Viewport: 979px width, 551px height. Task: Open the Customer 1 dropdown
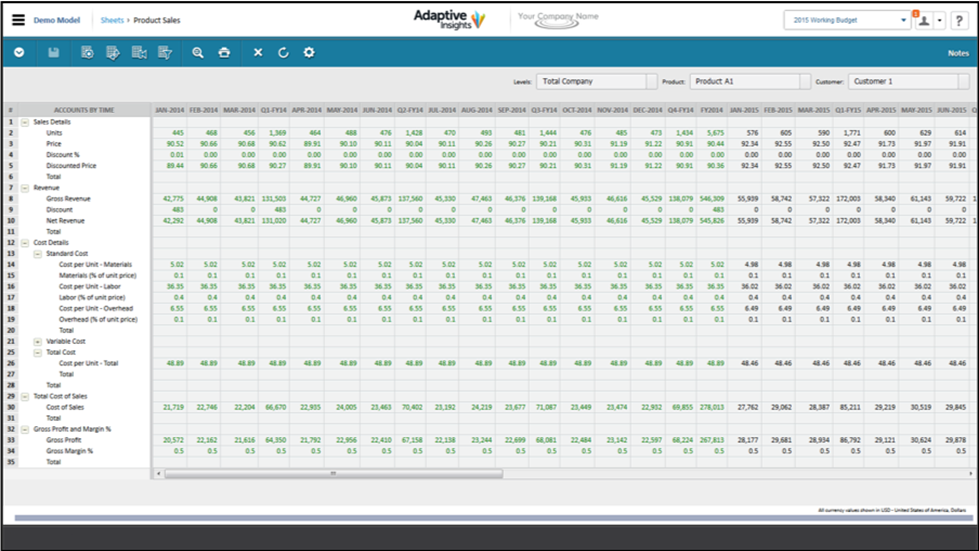[x=908, y=81]
